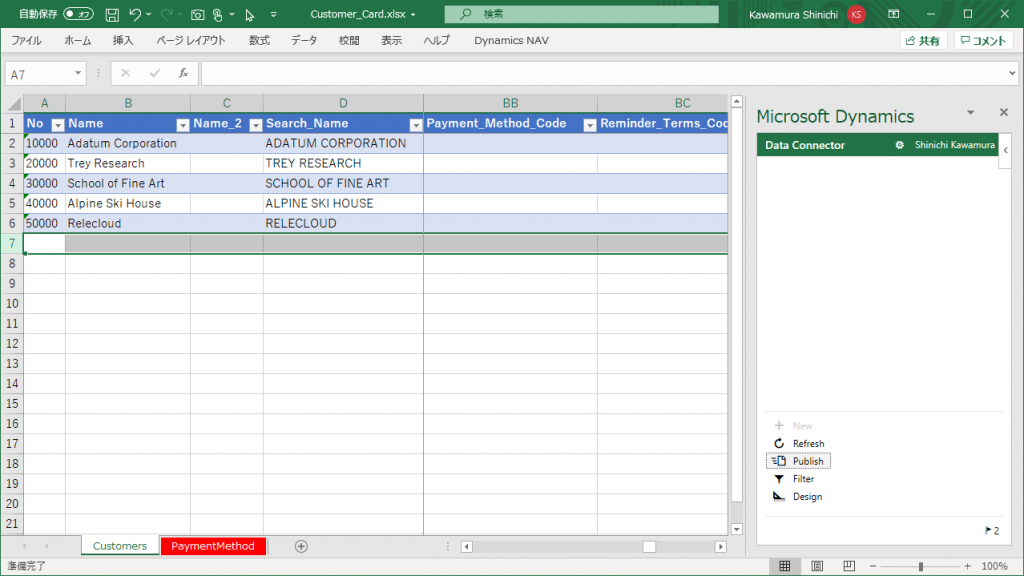1024x576 pixels.
Task: Switch to Page Layout view icon
Action: click(817, 566)
